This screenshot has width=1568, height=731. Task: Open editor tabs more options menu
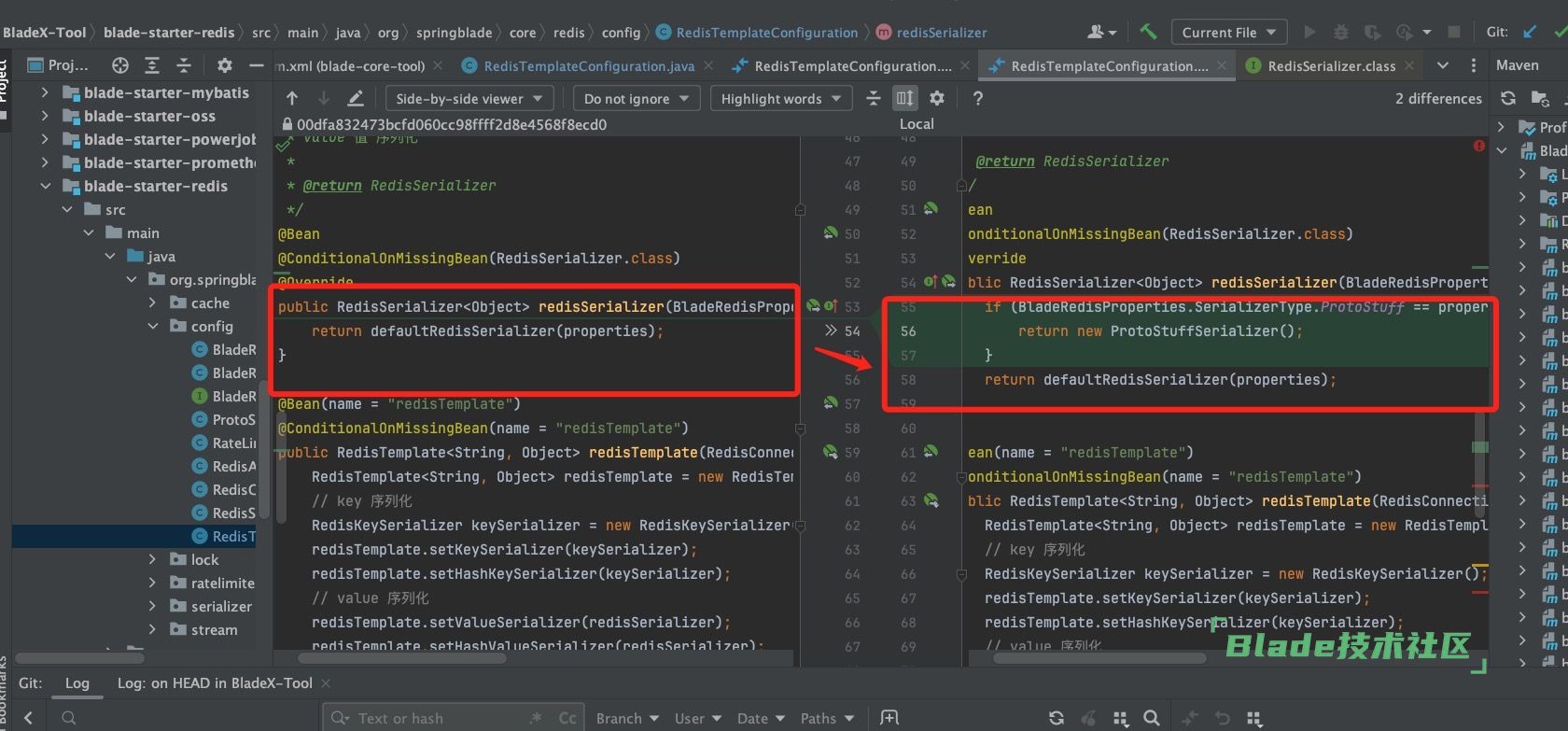click(1474, 65)
